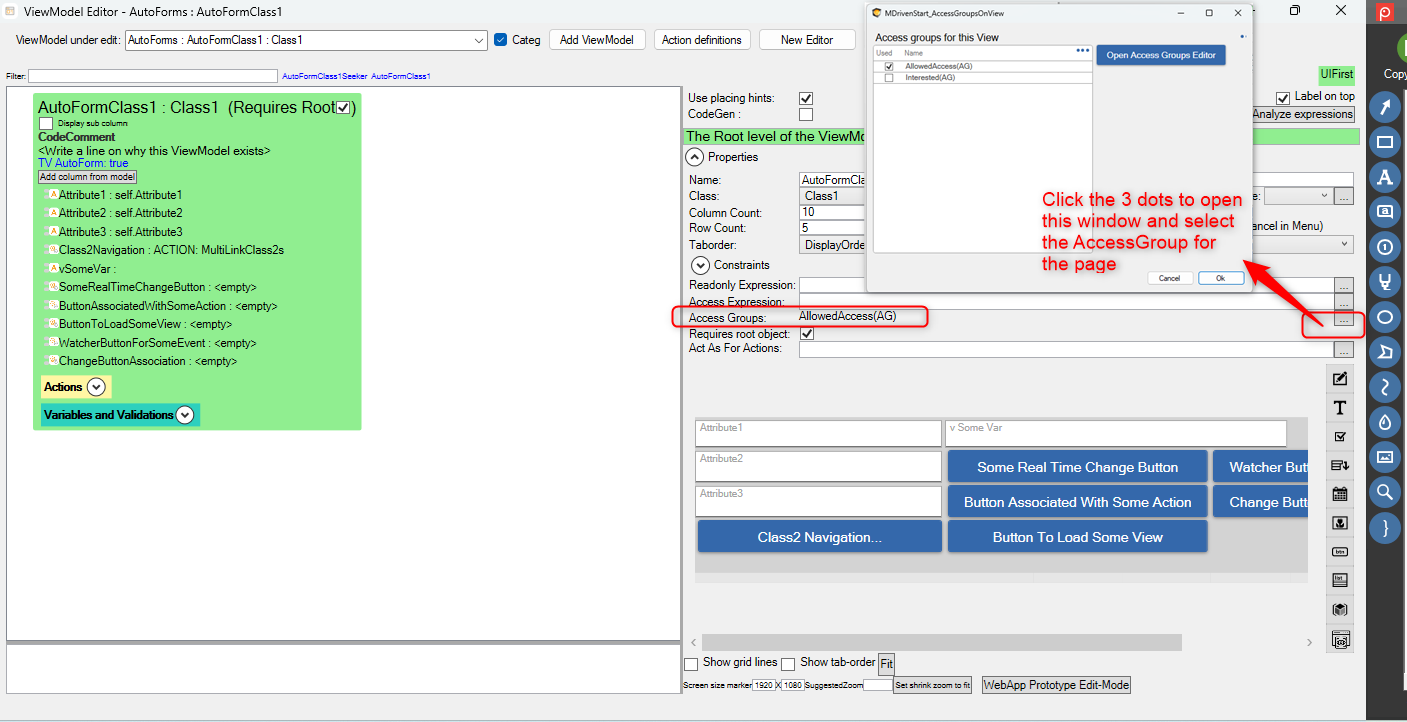This screenshot has height=722, width=1407.
Task: Open the AutoFormClass1Seeker link
Action: coord(324,76)
